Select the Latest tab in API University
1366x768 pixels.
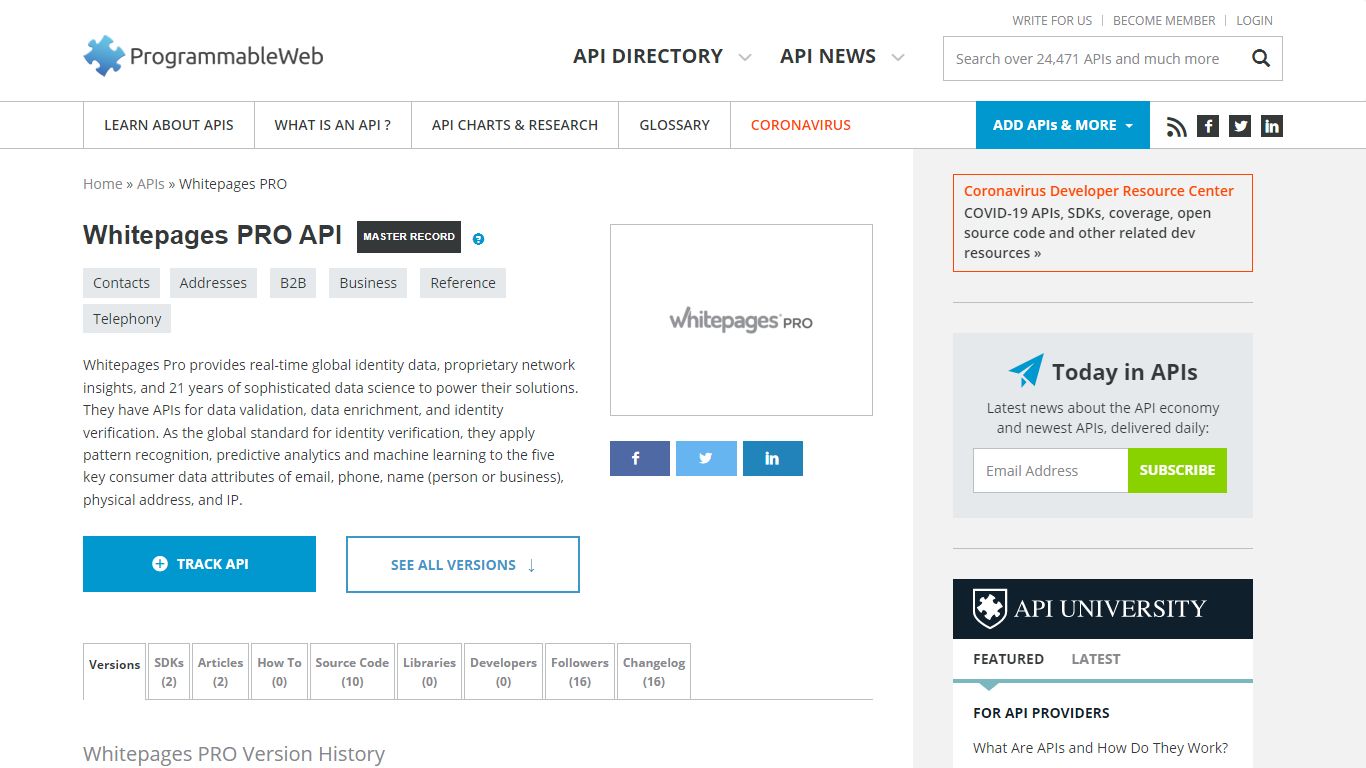1096,659
